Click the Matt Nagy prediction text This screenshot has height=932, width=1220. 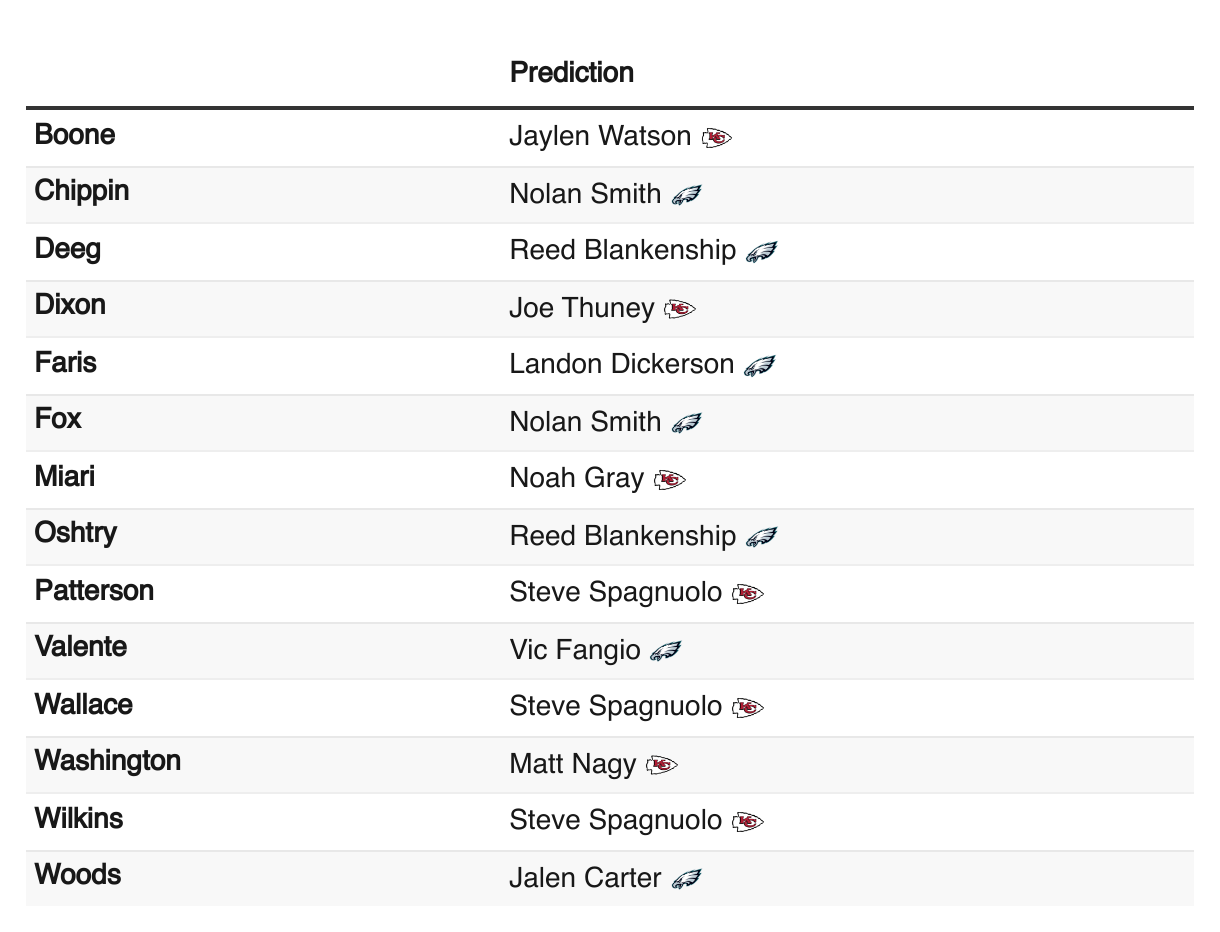(x=573, y=765)
